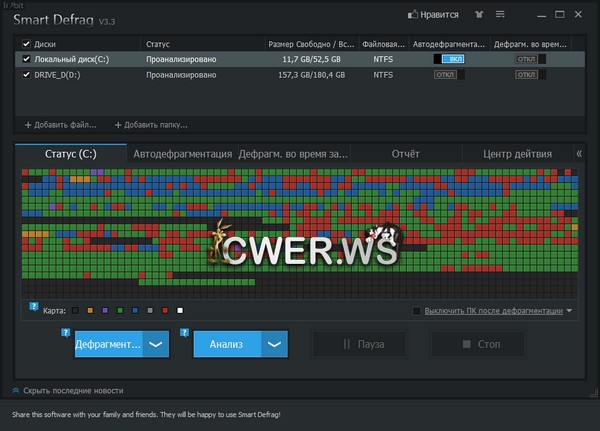Click the Like thumbs-up icon
Viewport: 600px width, 431px height.
(412, 15)
